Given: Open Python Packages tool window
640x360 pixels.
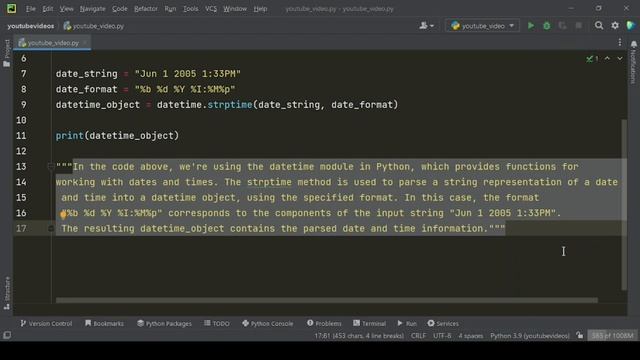Looking at the screenshot, I should [164, 323].
